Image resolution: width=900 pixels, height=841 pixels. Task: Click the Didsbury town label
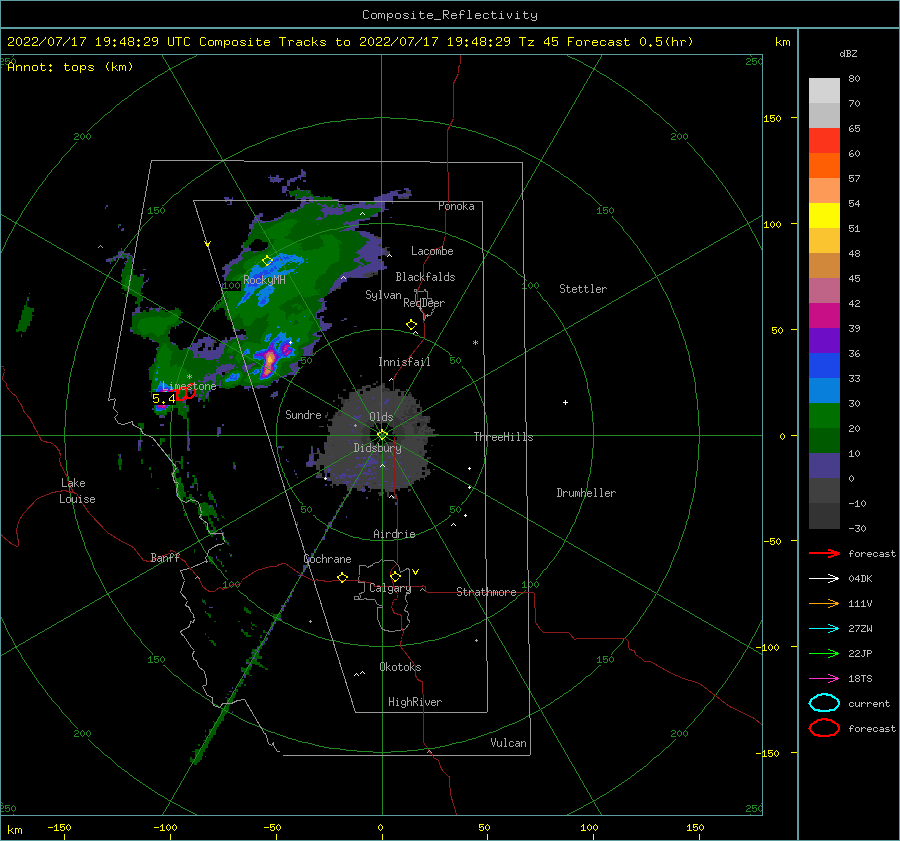coord(378,448)
